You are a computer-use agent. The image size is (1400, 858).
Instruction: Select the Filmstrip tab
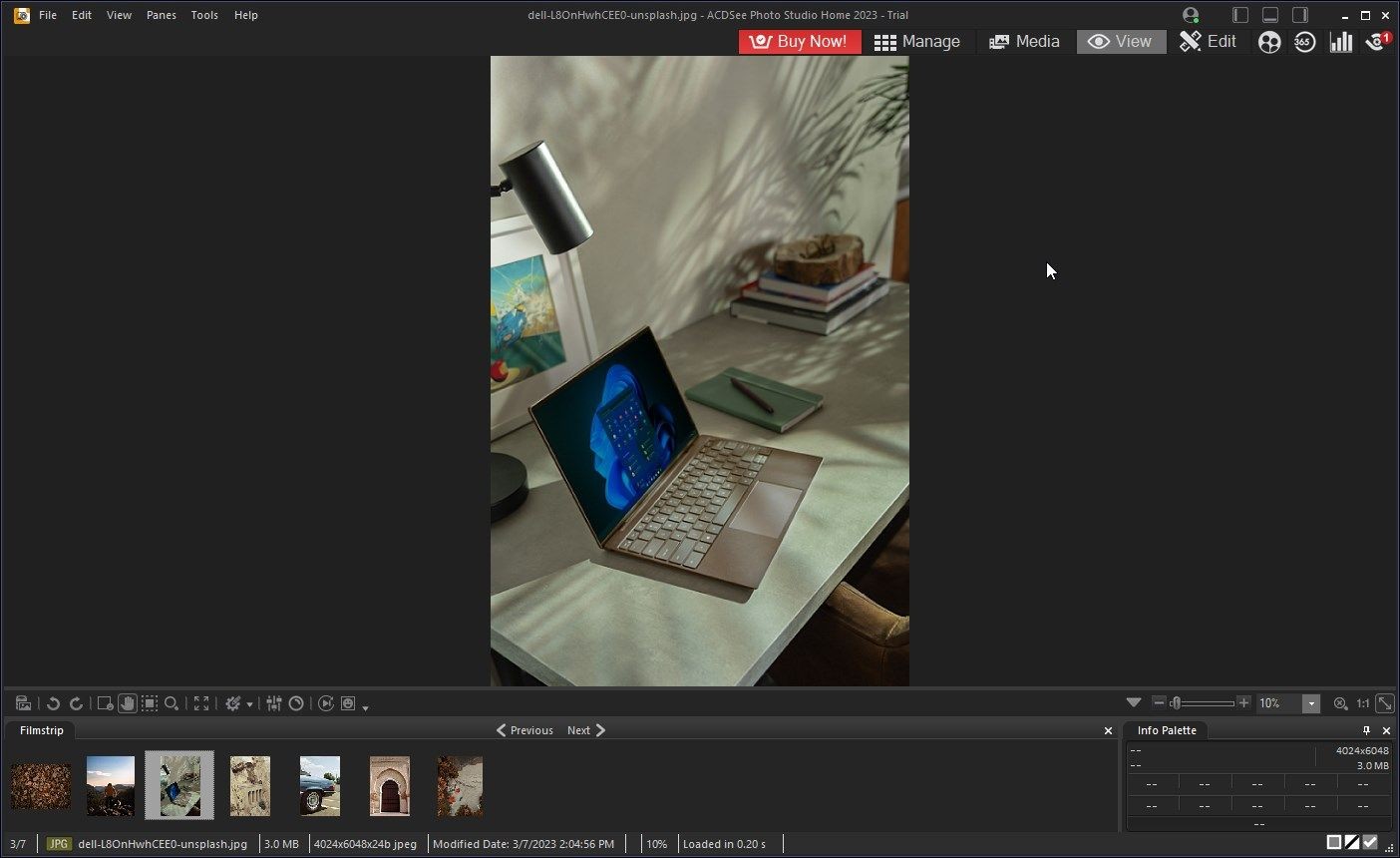(x=42, y=730)
